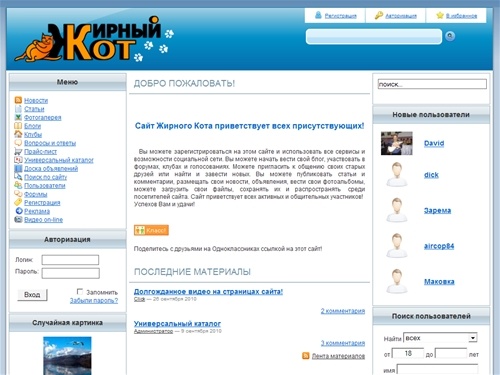Screen dimensions: 500x375
Task: Click the shopping cart icon beside Прайс-лист
Action: [x=18, y=151]
